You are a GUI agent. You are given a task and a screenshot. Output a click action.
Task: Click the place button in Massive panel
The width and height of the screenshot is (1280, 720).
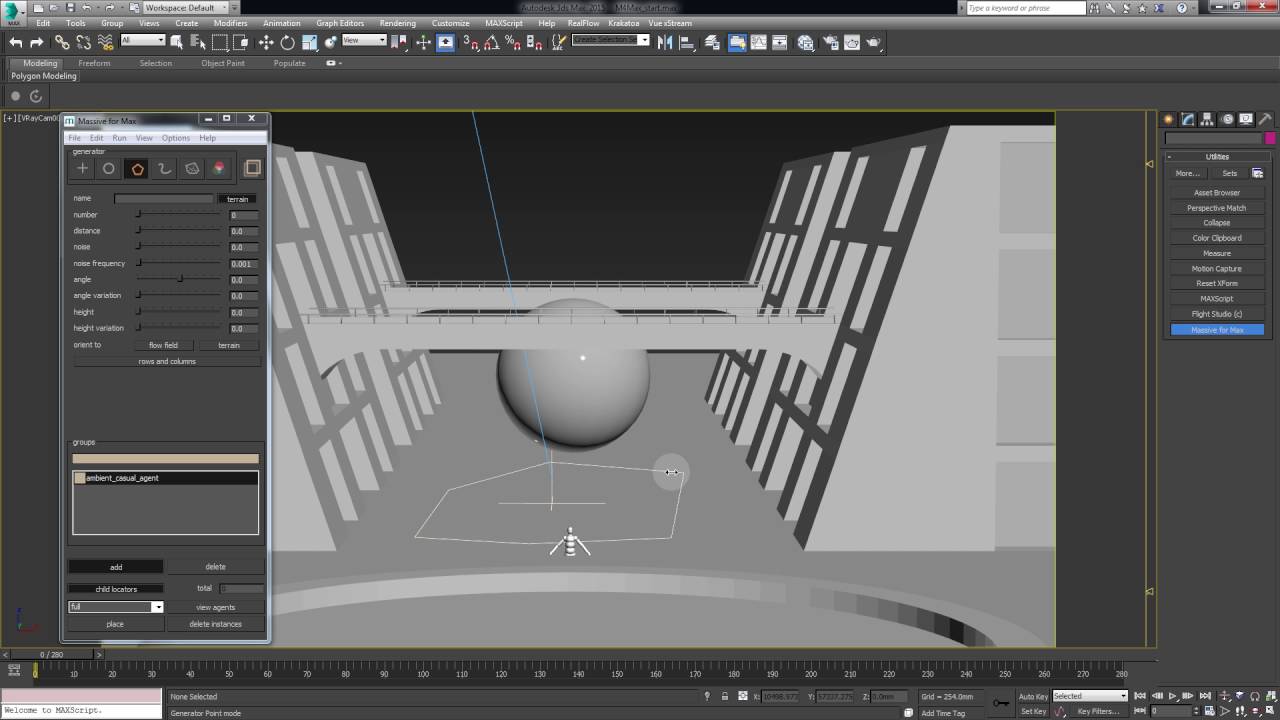coord(115,624)
